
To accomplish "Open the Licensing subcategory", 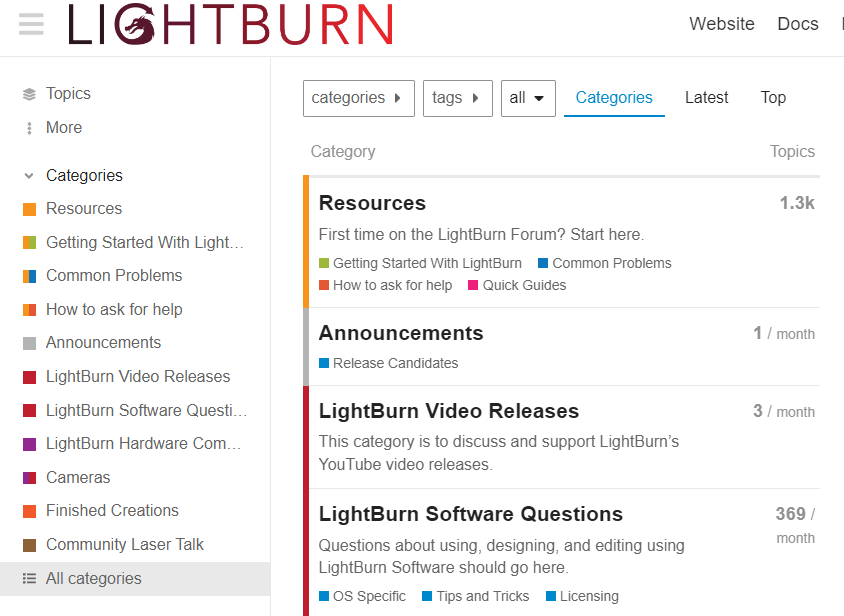I will (x=582, y=597).
